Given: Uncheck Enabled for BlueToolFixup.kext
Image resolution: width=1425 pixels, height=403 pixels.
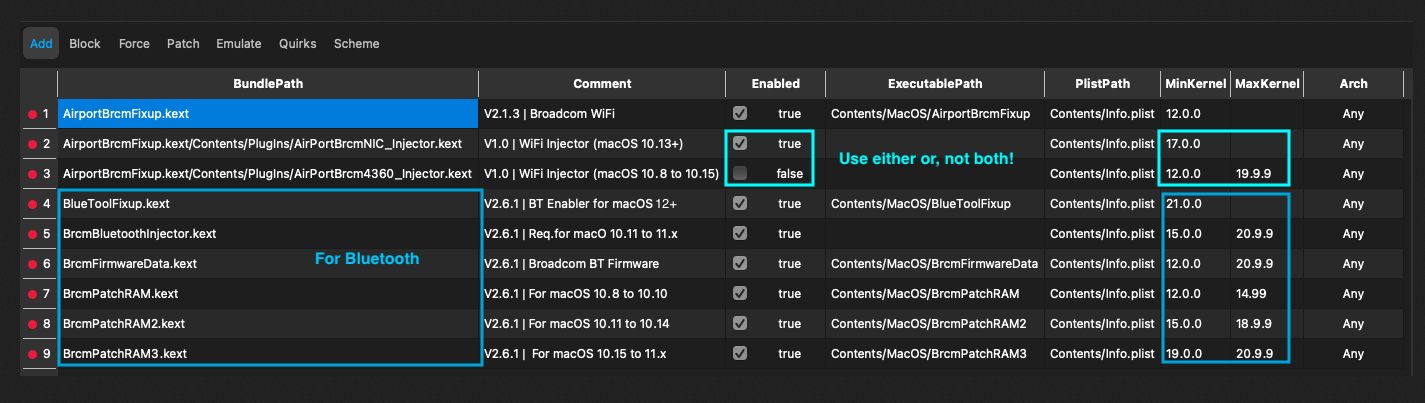Looking at the screenshot, I should 740,204.
